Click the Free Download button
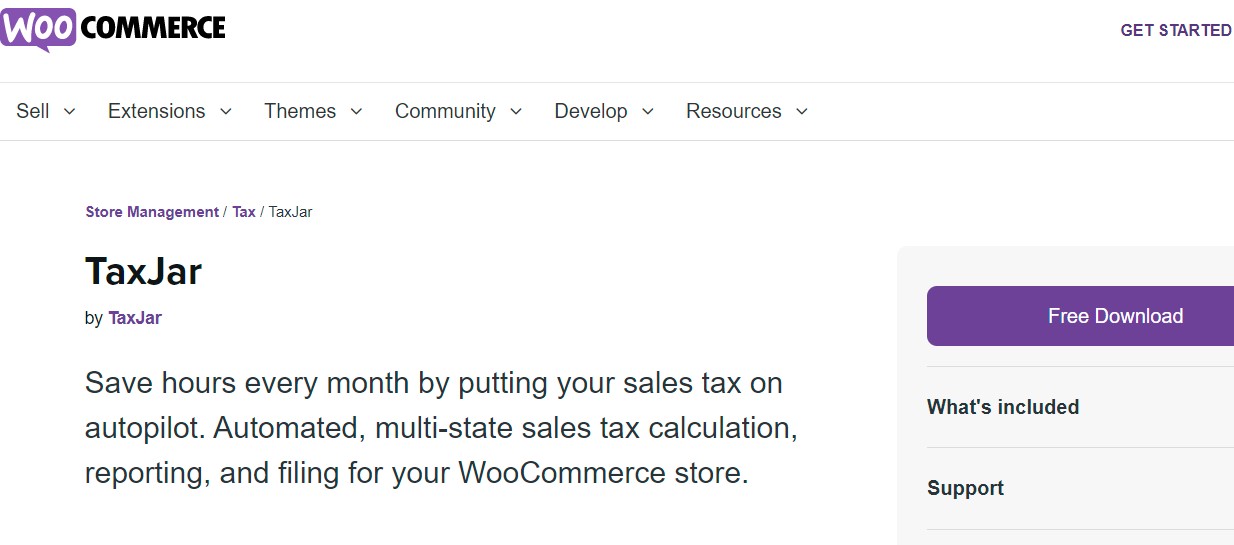The image size is (1234, 545). coord(1080,316)
